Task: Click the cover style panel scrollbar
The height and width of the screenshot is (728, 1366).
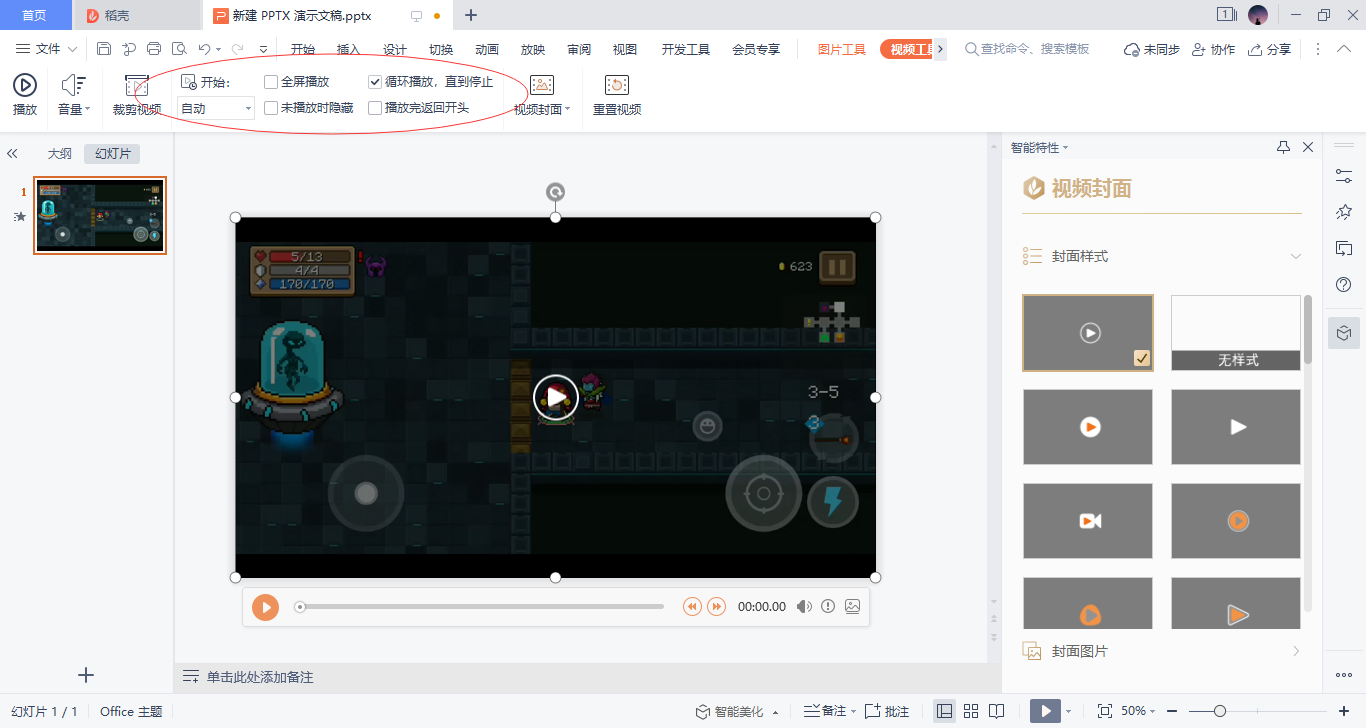Action: click(x=1307, y=330)
